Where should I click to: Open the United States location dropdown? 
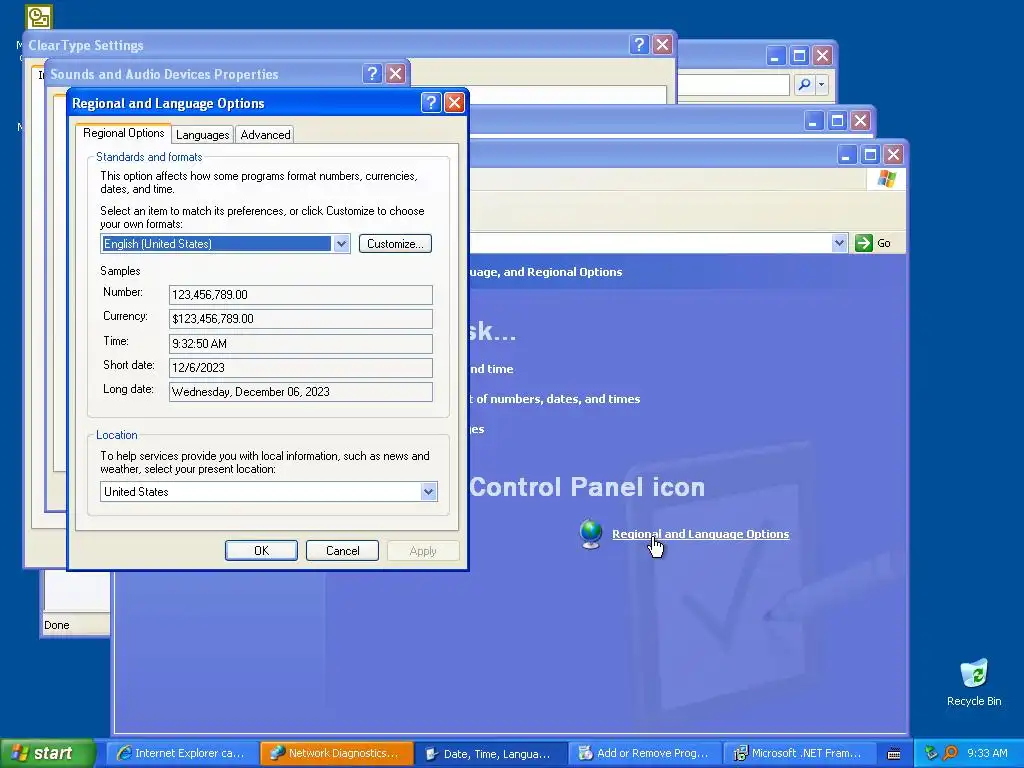click(428, 492)
